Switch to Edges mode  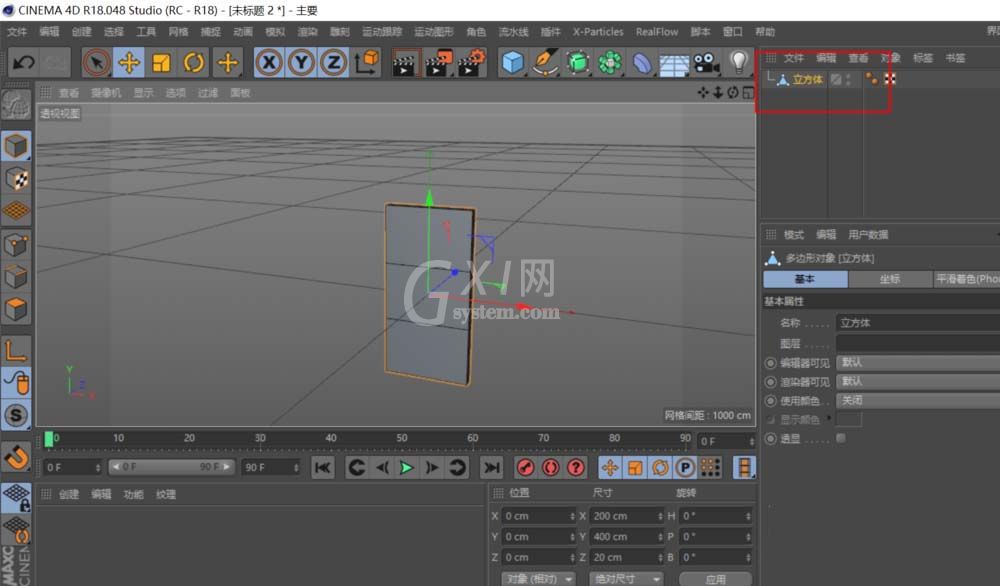tap(16, 277)
